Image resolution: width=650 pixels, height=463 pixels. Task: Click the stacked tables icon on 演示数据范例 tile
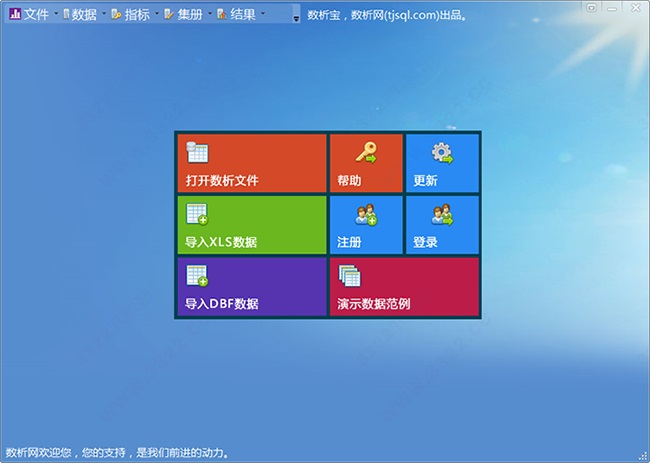coord(349,276)
